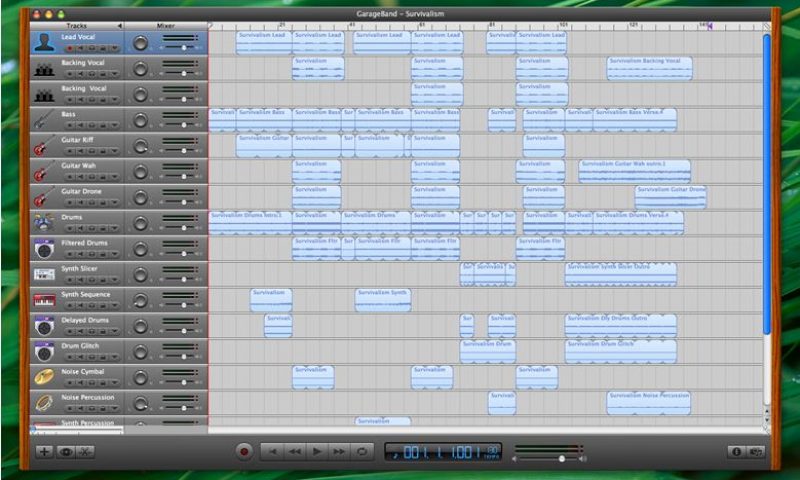Solo the Guitar Wah track

(91, 177)
